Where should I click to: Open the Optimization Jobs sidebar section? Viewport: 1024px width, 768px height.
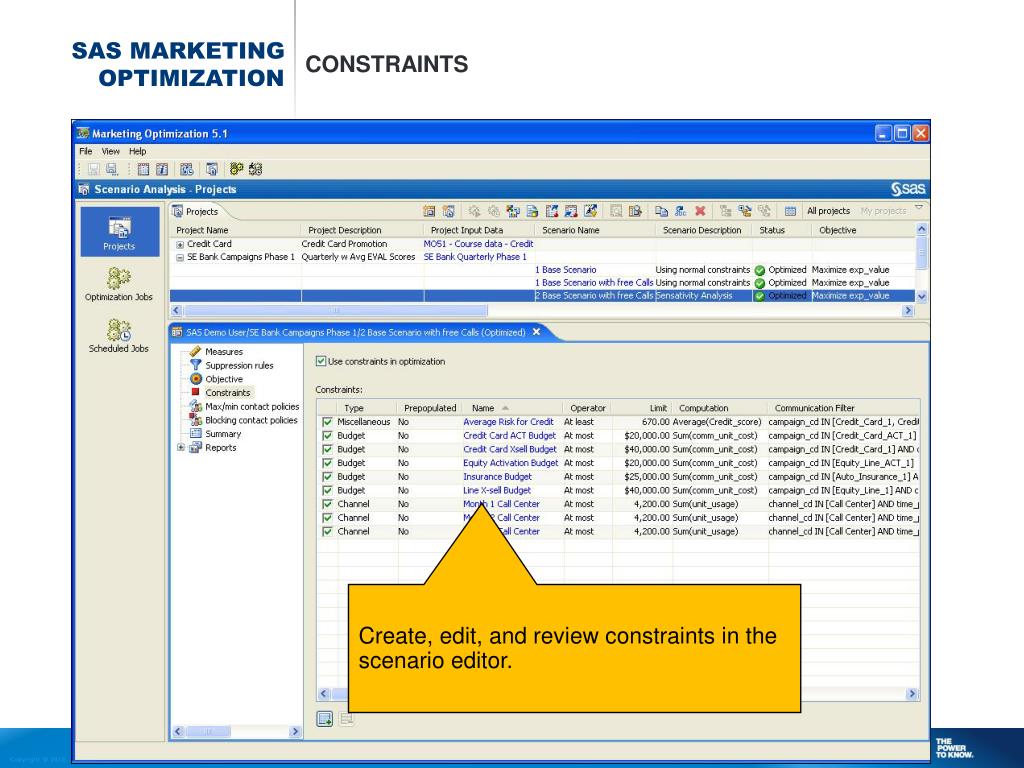click(119, 283)
